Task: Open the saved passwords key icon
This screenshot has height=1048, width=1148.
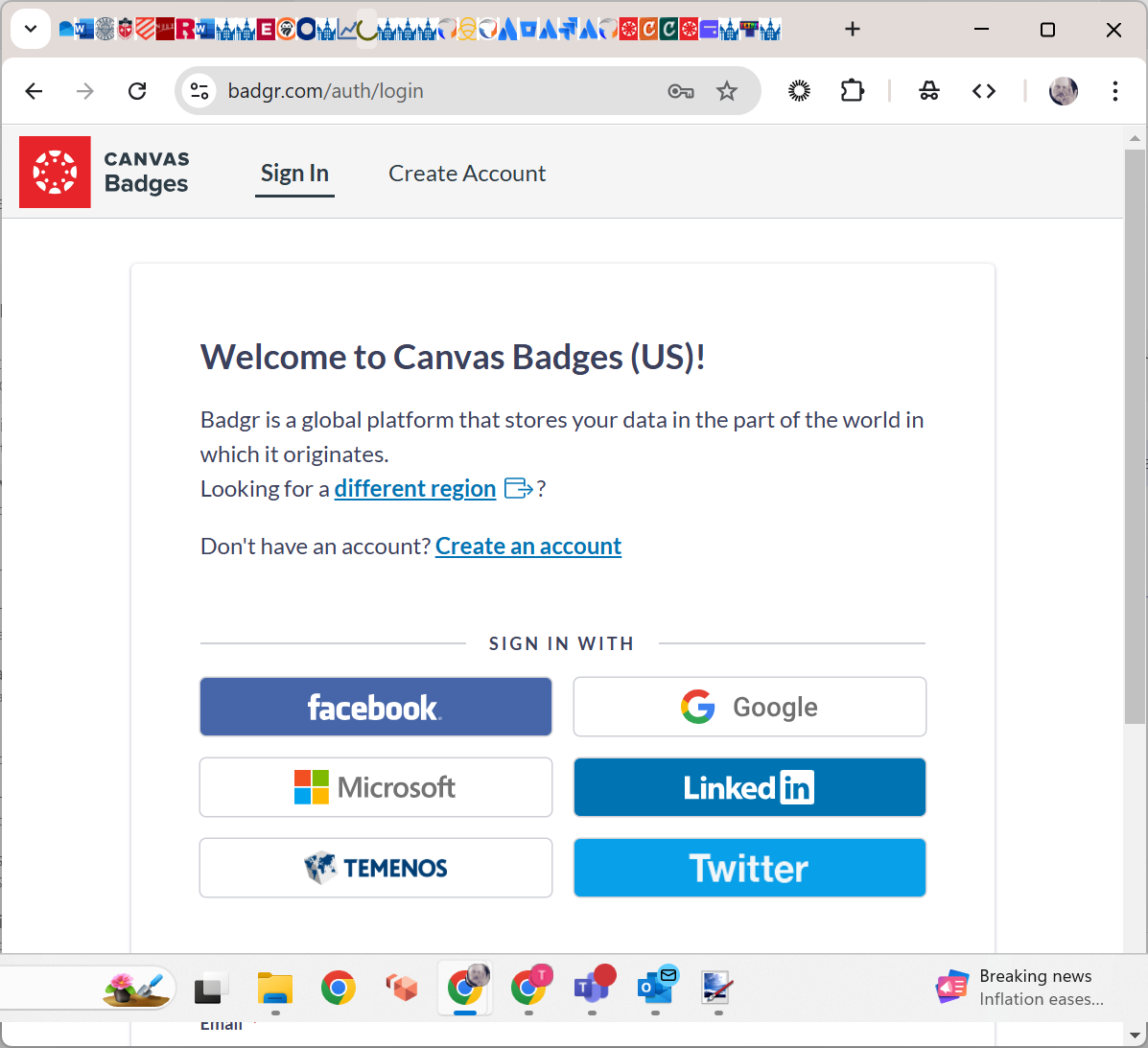Action: [681, 91]
